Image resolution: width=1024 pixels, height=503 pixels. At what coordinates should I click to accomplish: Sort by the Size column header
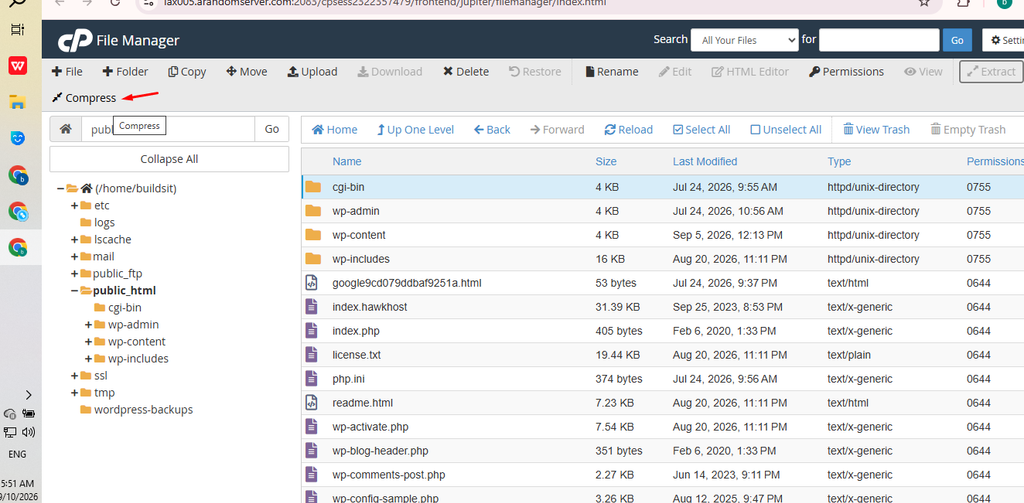click(605, 161)
